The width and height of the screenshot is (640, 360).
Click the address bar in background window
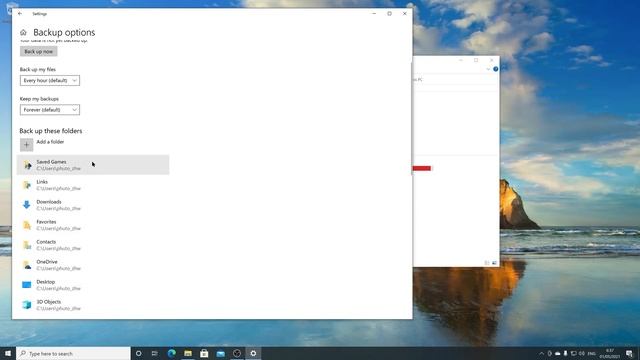point(455,80)
